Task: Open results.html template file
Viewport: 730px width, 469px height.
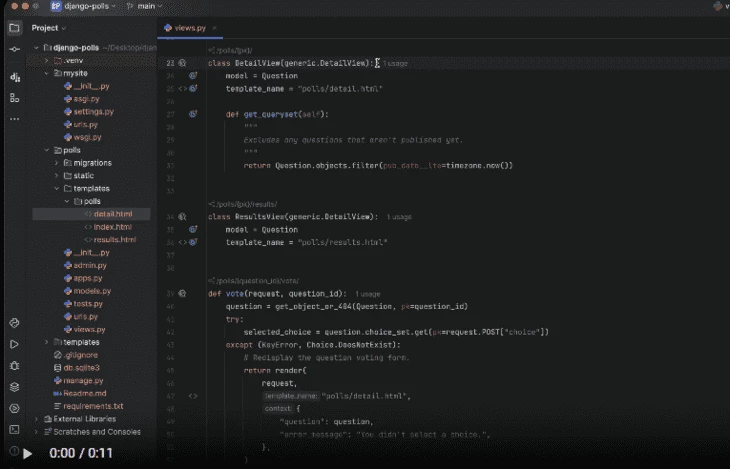Action: 110,239
